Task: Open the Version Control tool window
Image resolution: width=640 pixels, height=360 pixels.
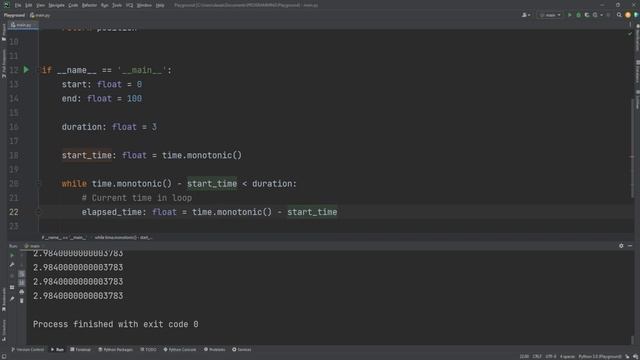Action: (x=27, y=349)
